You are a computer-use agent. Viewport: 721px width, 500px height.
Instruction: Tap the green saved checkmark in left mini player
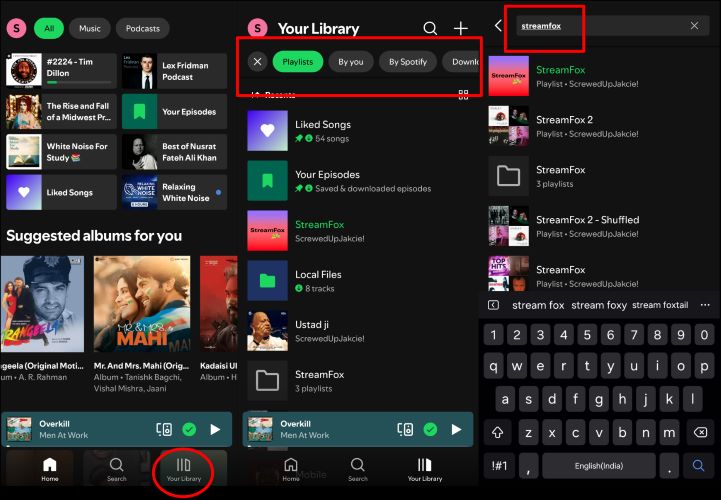point(189,430)
